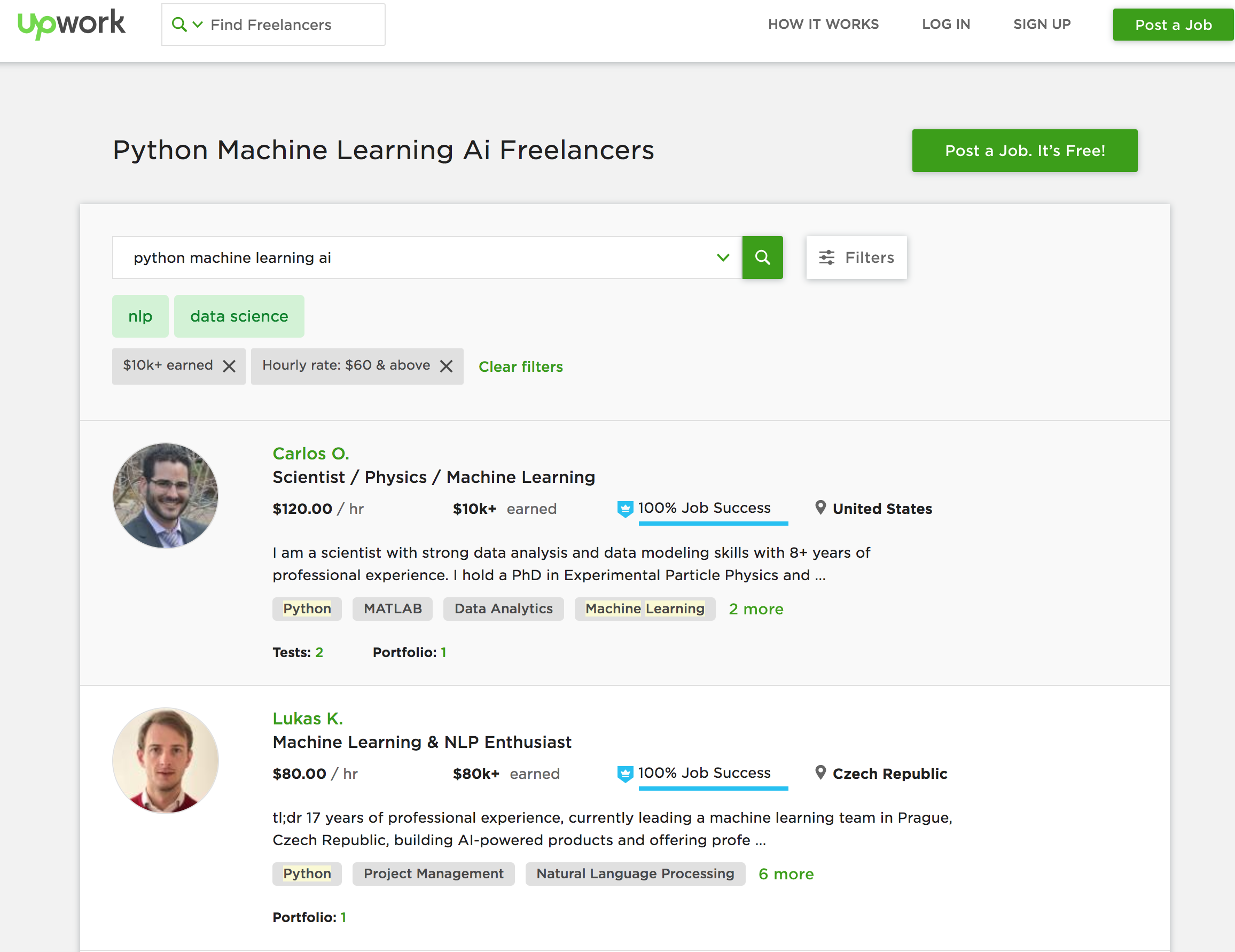Remove the Hourly rate $60 & above filter
The height and width of the screenshot is (952, 1235).
coord(446,366)
